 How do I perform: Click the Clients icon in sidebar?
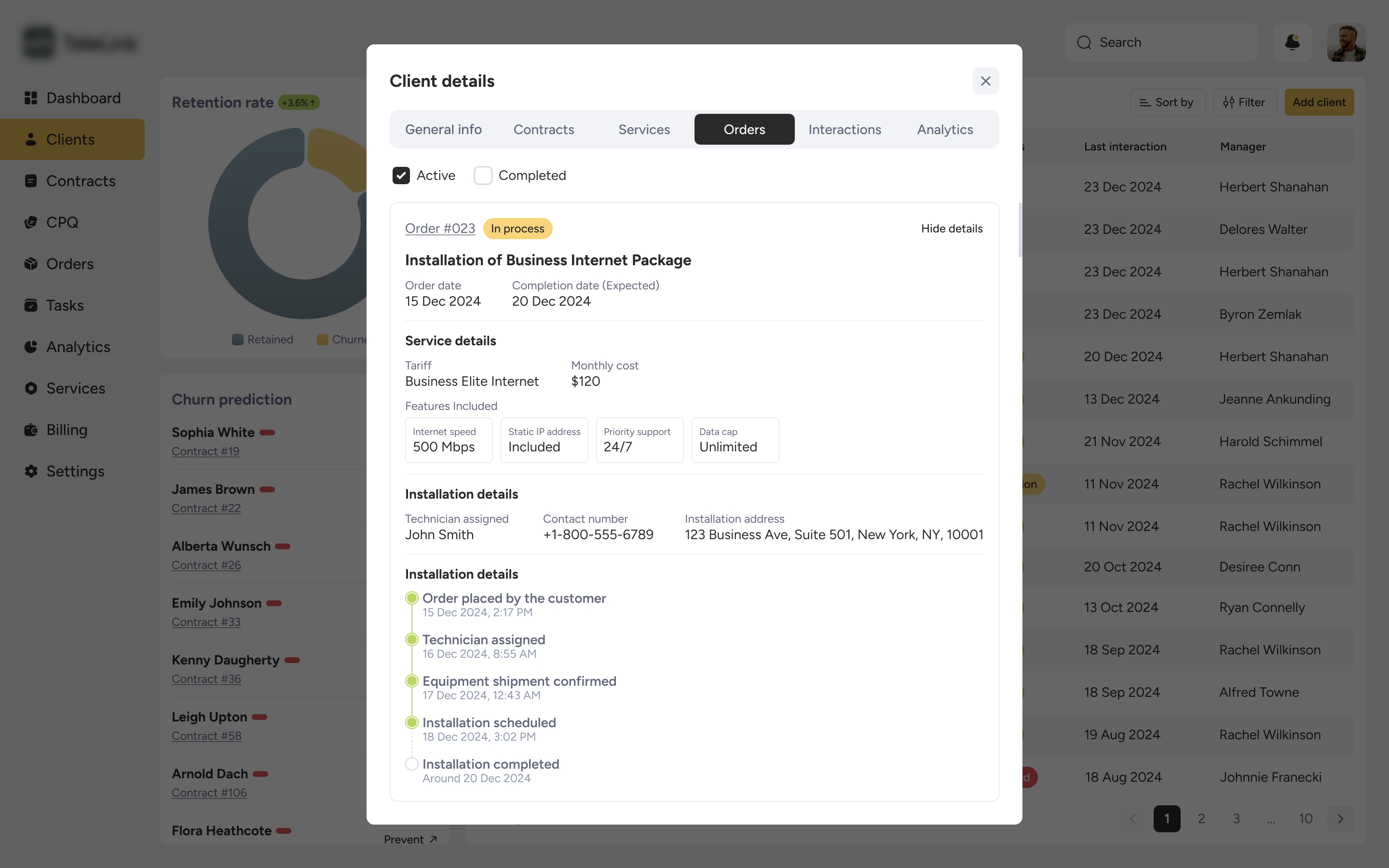[x=28, y=140]
